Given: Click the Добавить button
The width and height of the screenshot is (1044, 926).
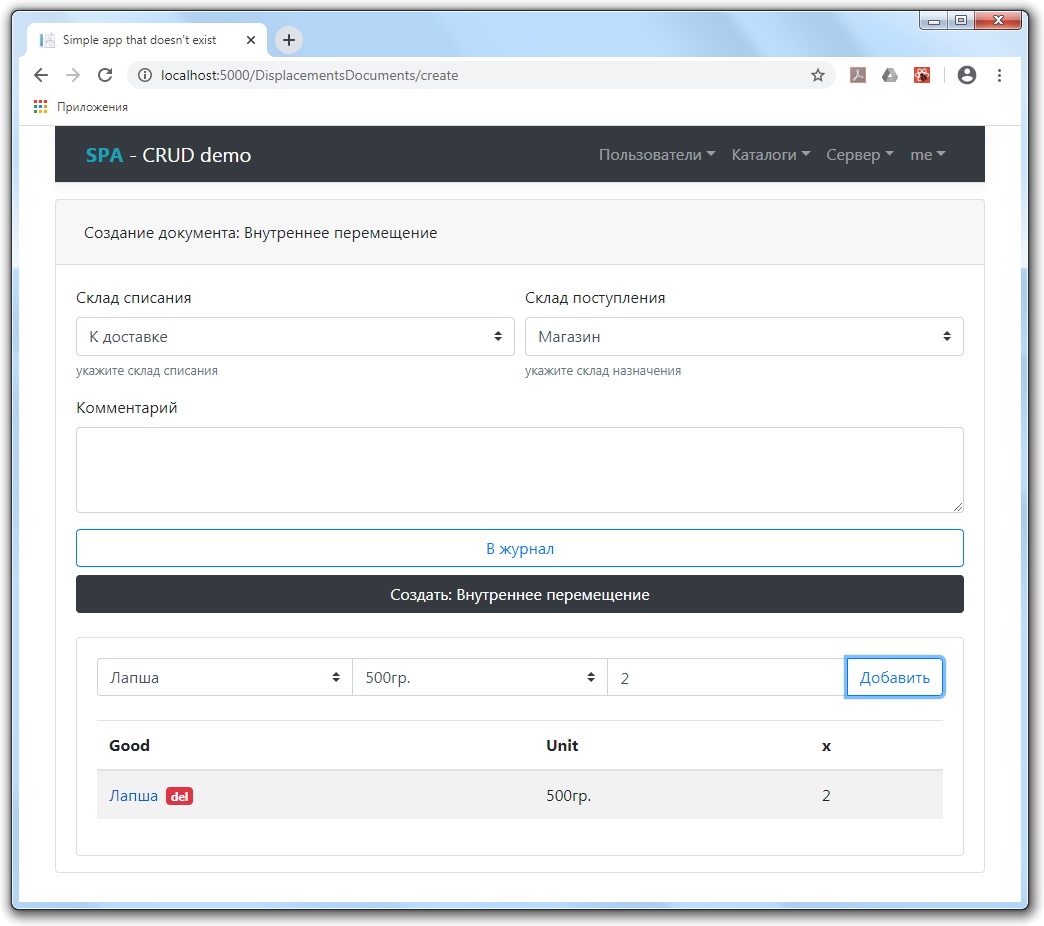Looking at the screenshot, I should point(894,677).
